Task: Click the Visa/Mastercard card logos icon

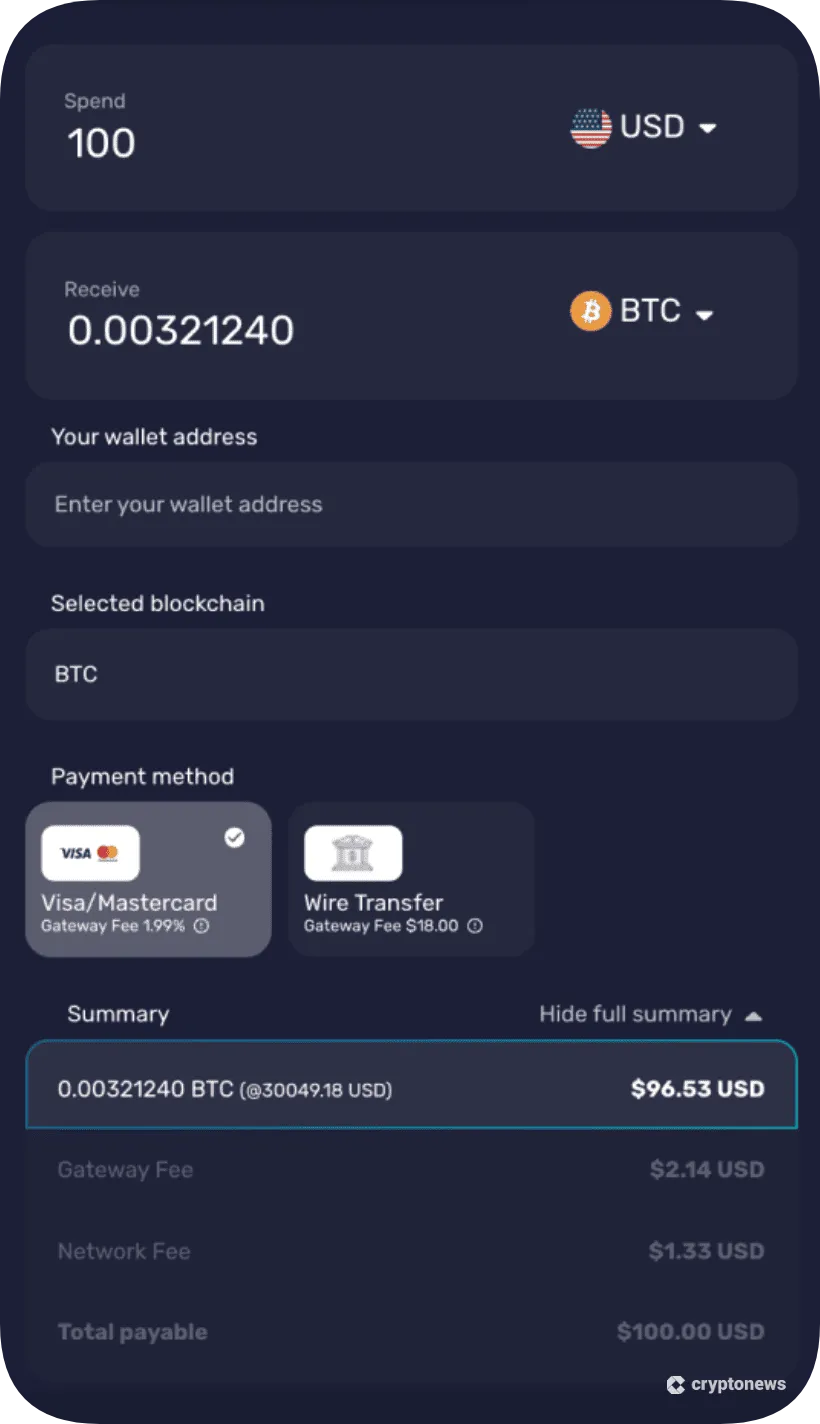Action: pos(90,852)
